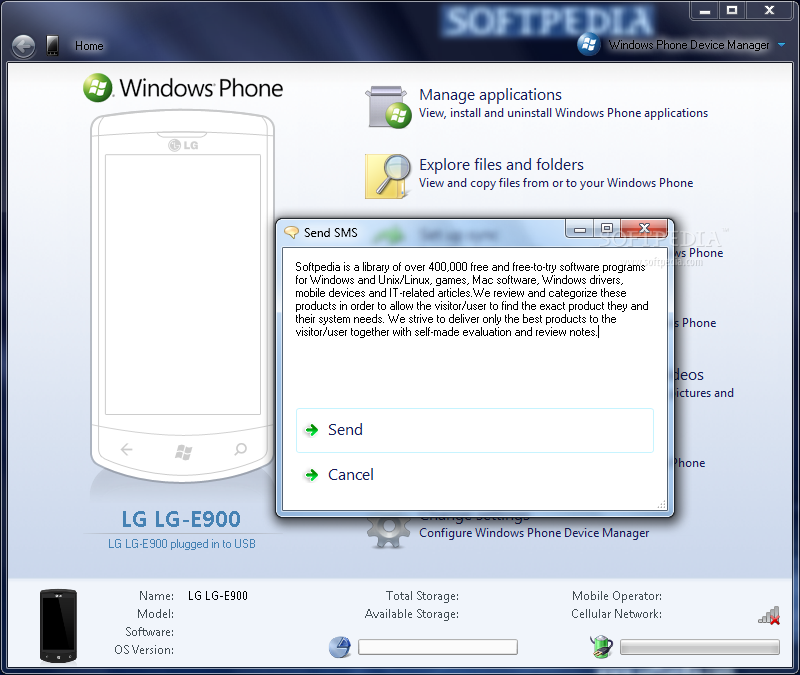
Task: Click the cellular signal strength icon
Action: [x=769, y=615]
